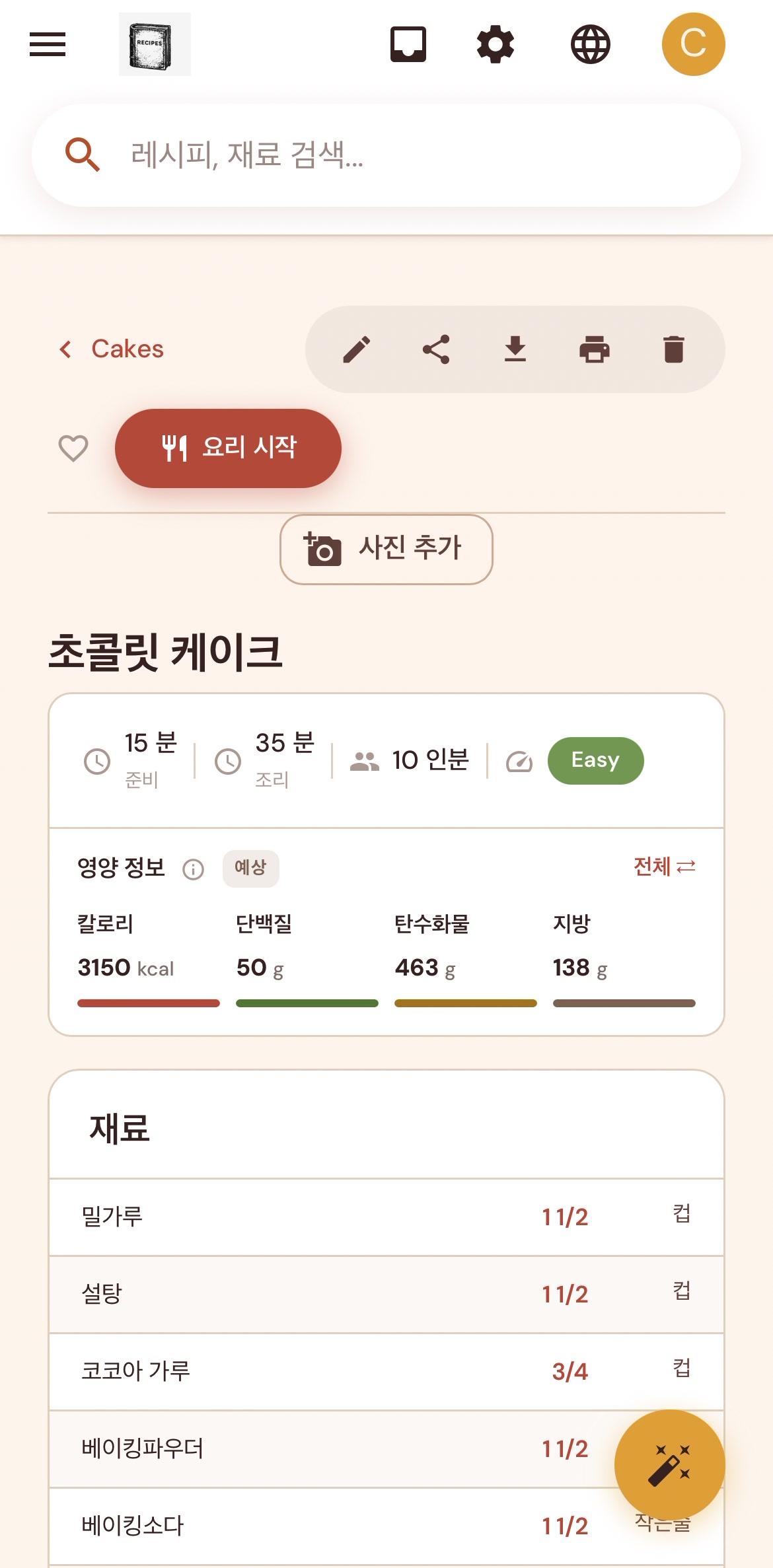Open the language globe selector

click(x=591, y=44)
